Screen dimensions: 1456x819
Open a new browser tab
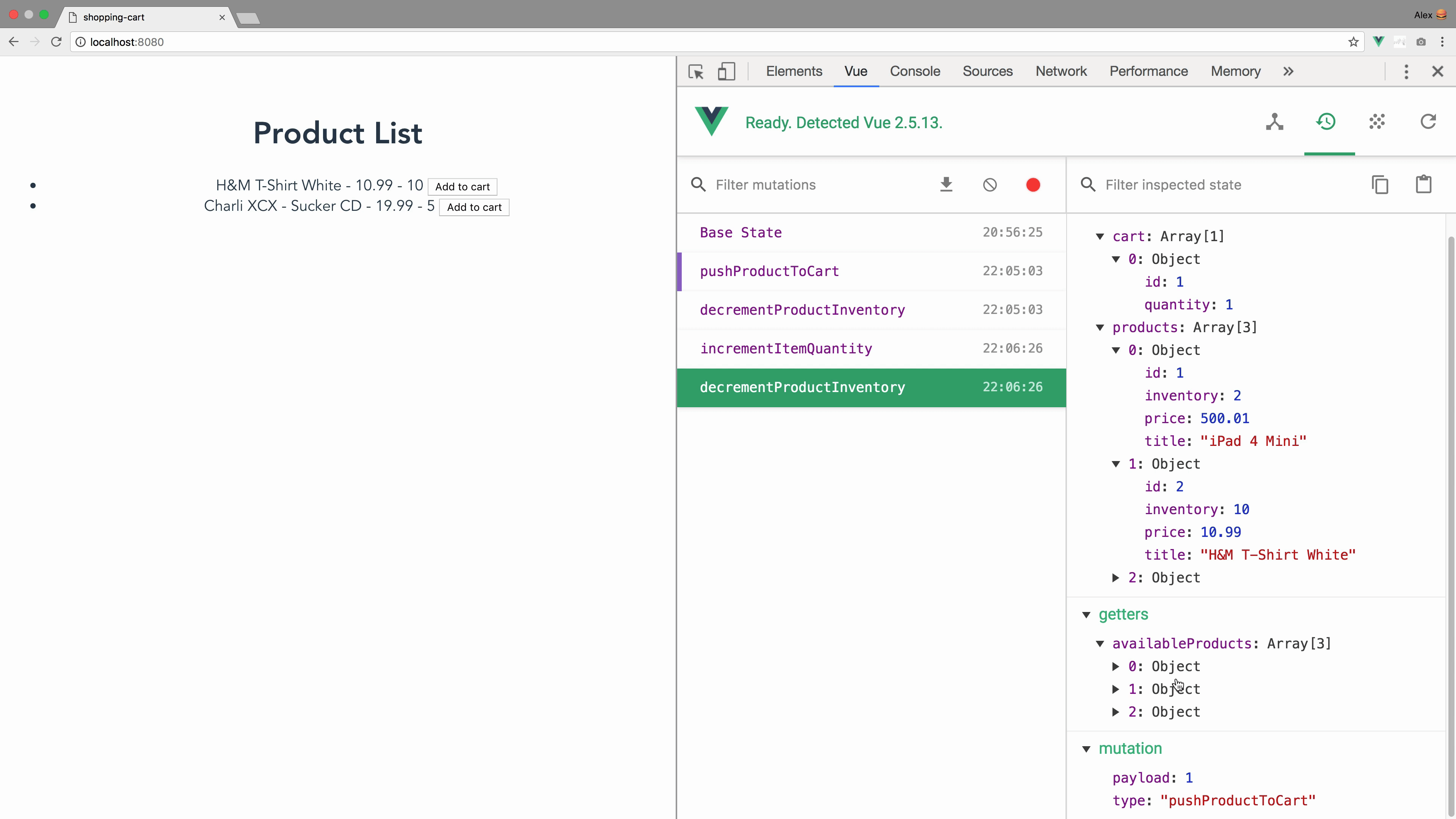click(x=248, y=19)
